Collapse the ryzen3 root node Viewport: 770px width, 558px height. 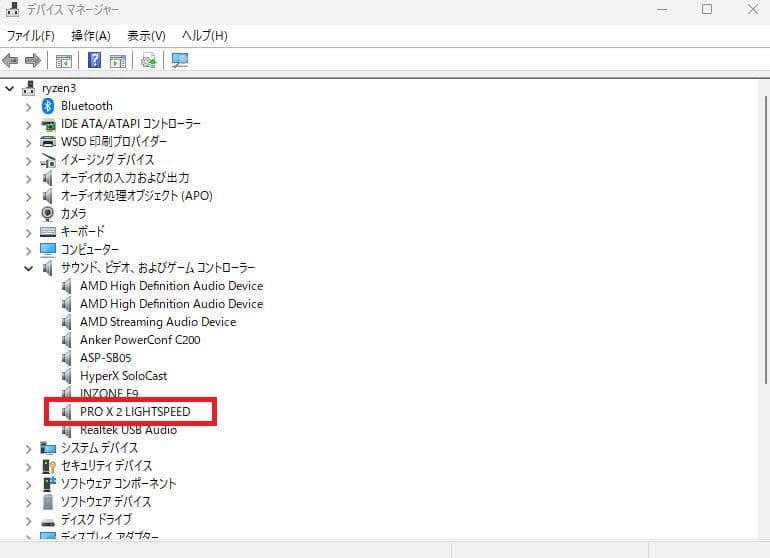tap(10, 88)
